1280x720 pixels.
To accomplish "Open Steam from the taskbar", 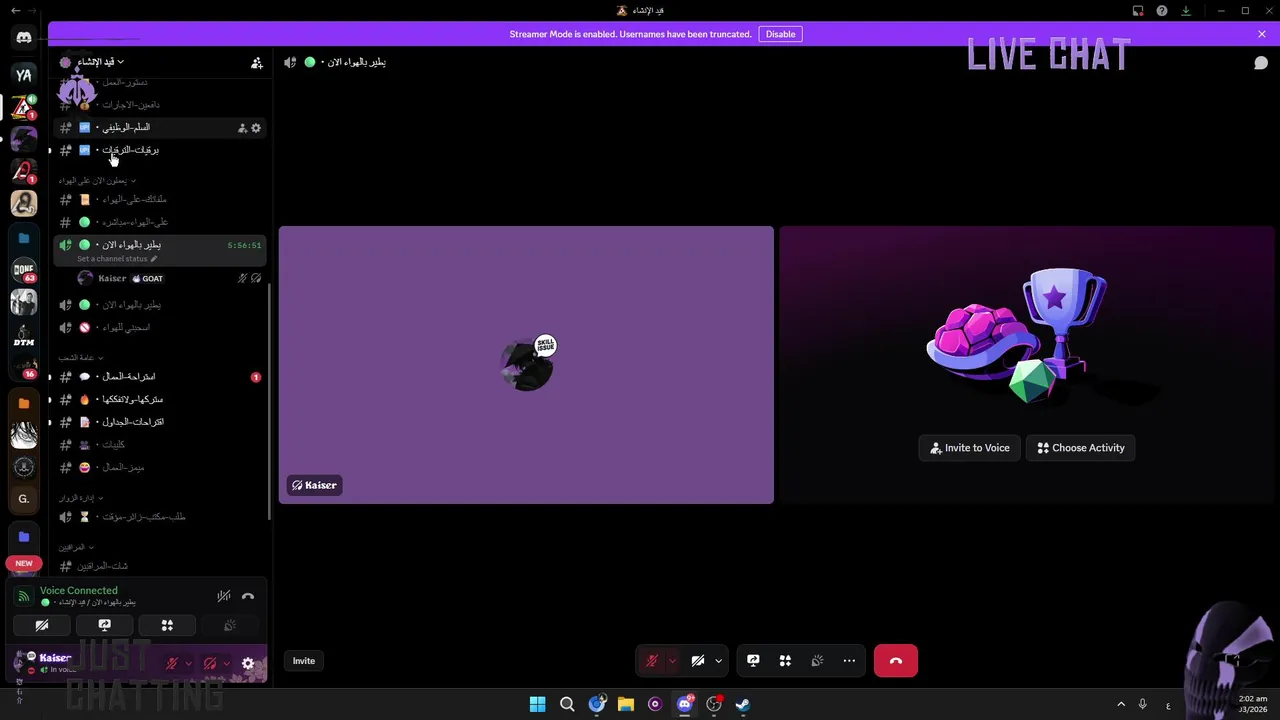I will click(x=743, y=704).
